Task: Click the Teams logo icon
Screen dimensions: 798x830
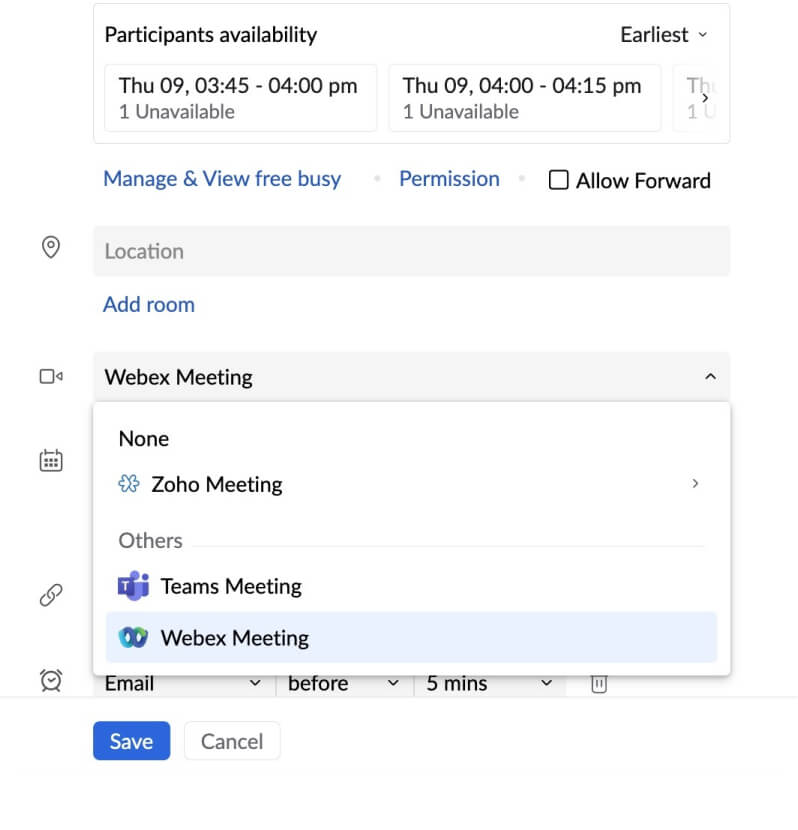Action: (133, 586)
